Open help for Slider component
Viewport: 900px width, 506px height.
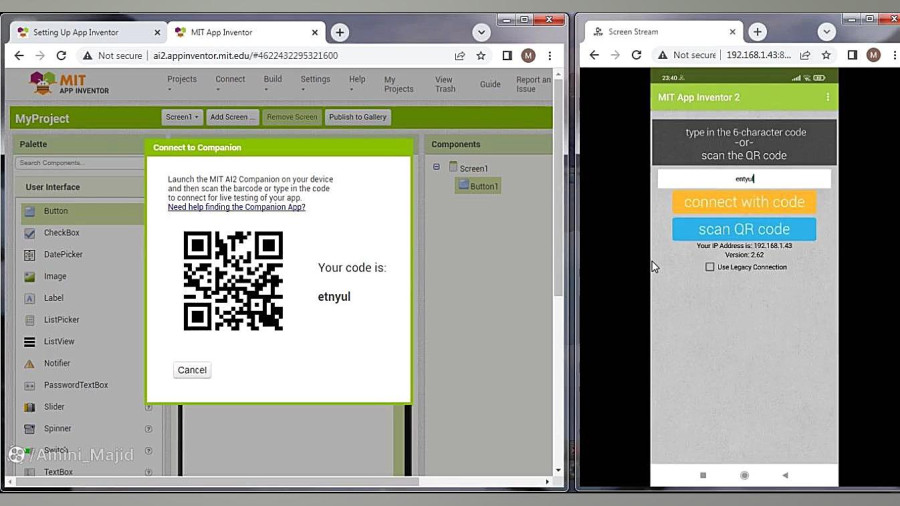tap(148, 407)
